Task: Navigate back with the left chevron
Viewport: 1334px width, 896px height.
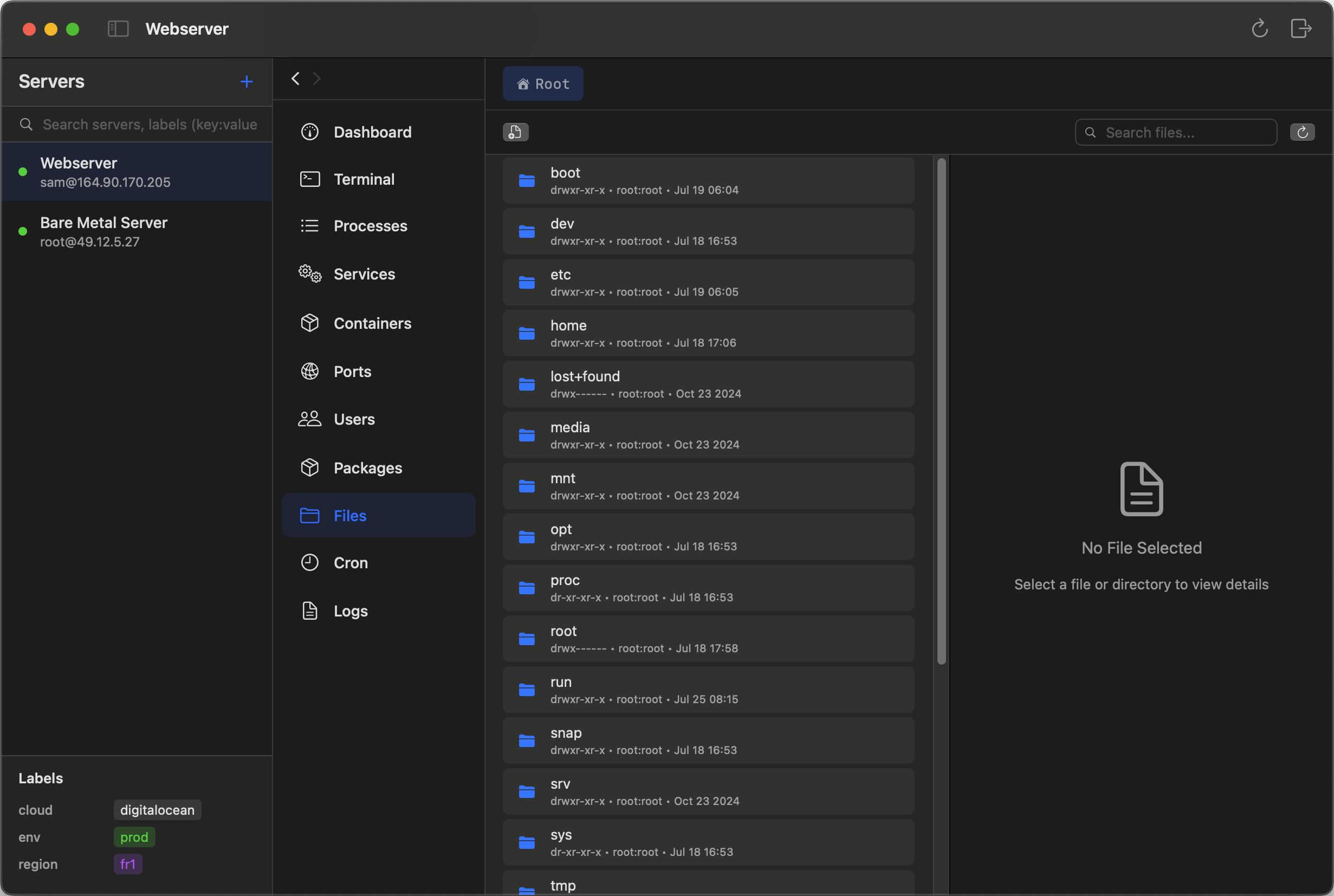Action: pyautogui.click(x=295, y=79)
